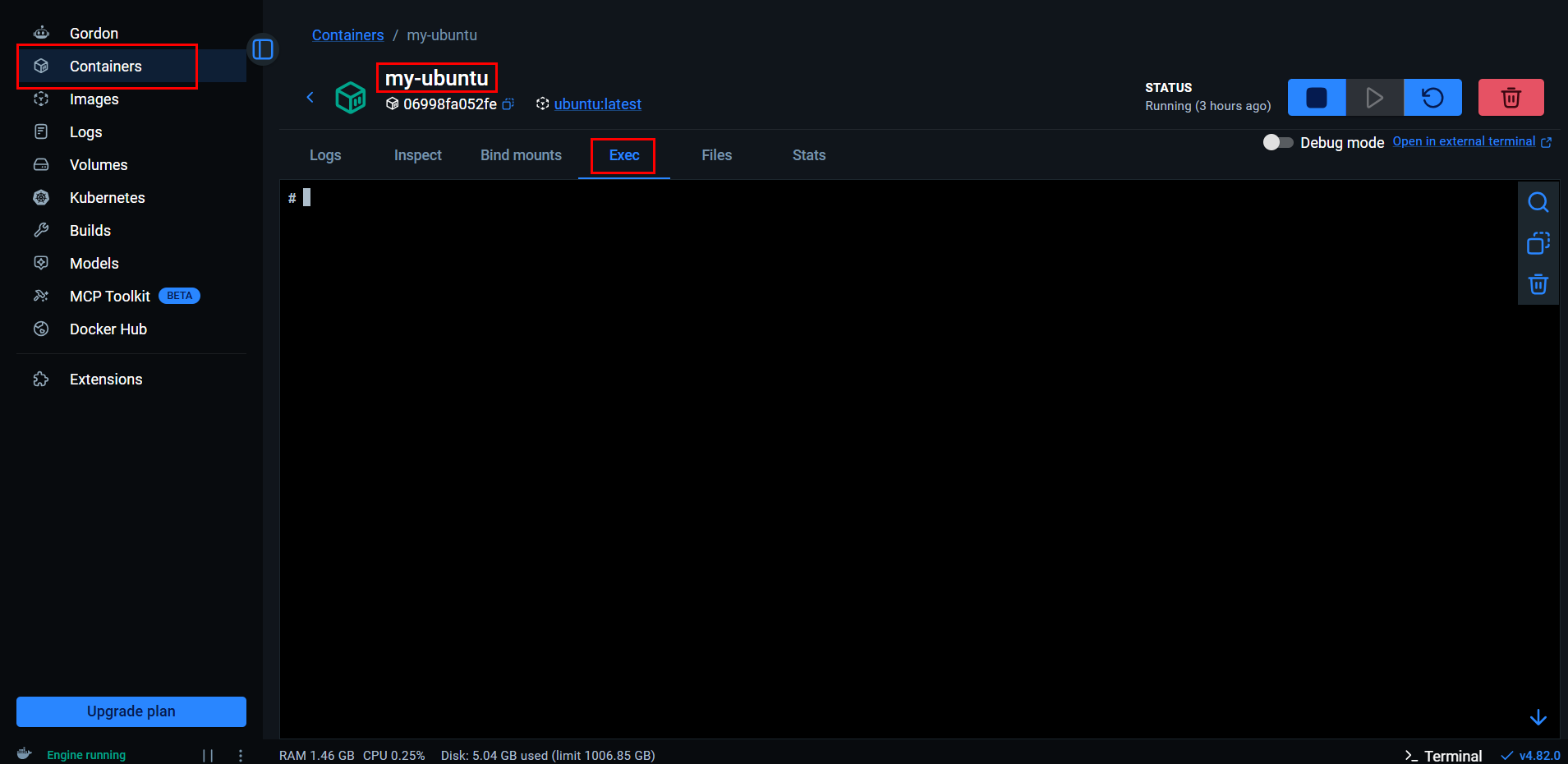
Task: Click the CPU 0.25% usage readout
Action: coord(394,755)
